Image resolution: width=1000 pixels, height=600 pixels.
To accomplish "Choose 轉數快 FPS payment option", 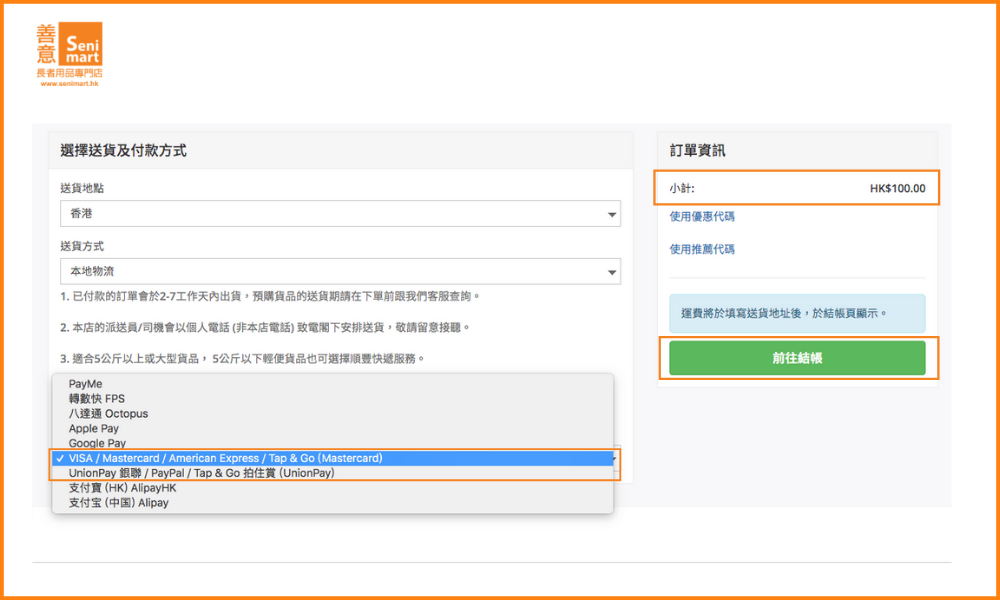I will 97,399.
